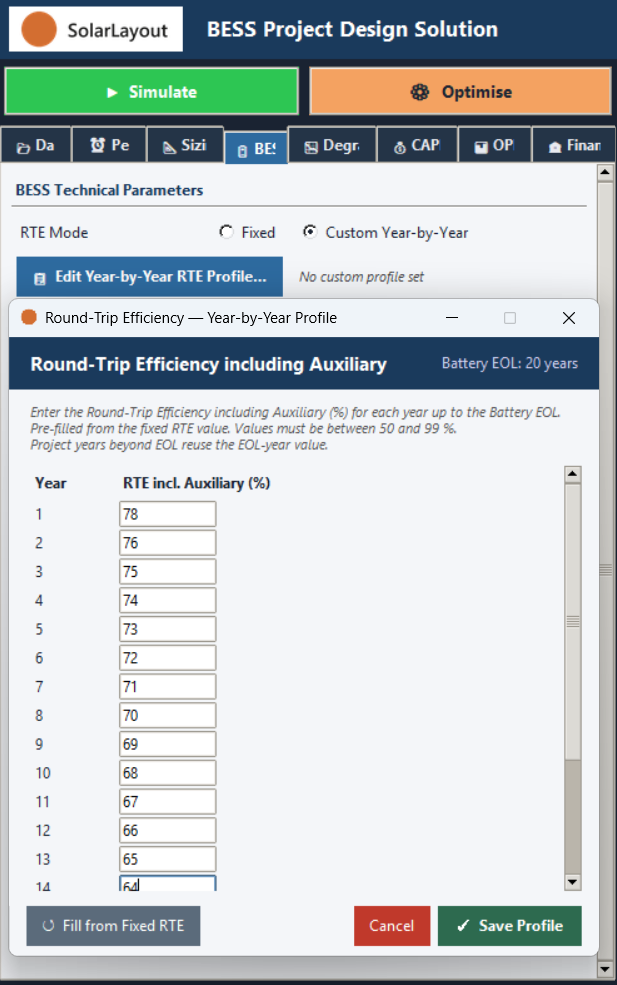Screen dimensions: 617x985
Task: Click Fill from Fixed RTE button
Action: [x=113, y=925]
